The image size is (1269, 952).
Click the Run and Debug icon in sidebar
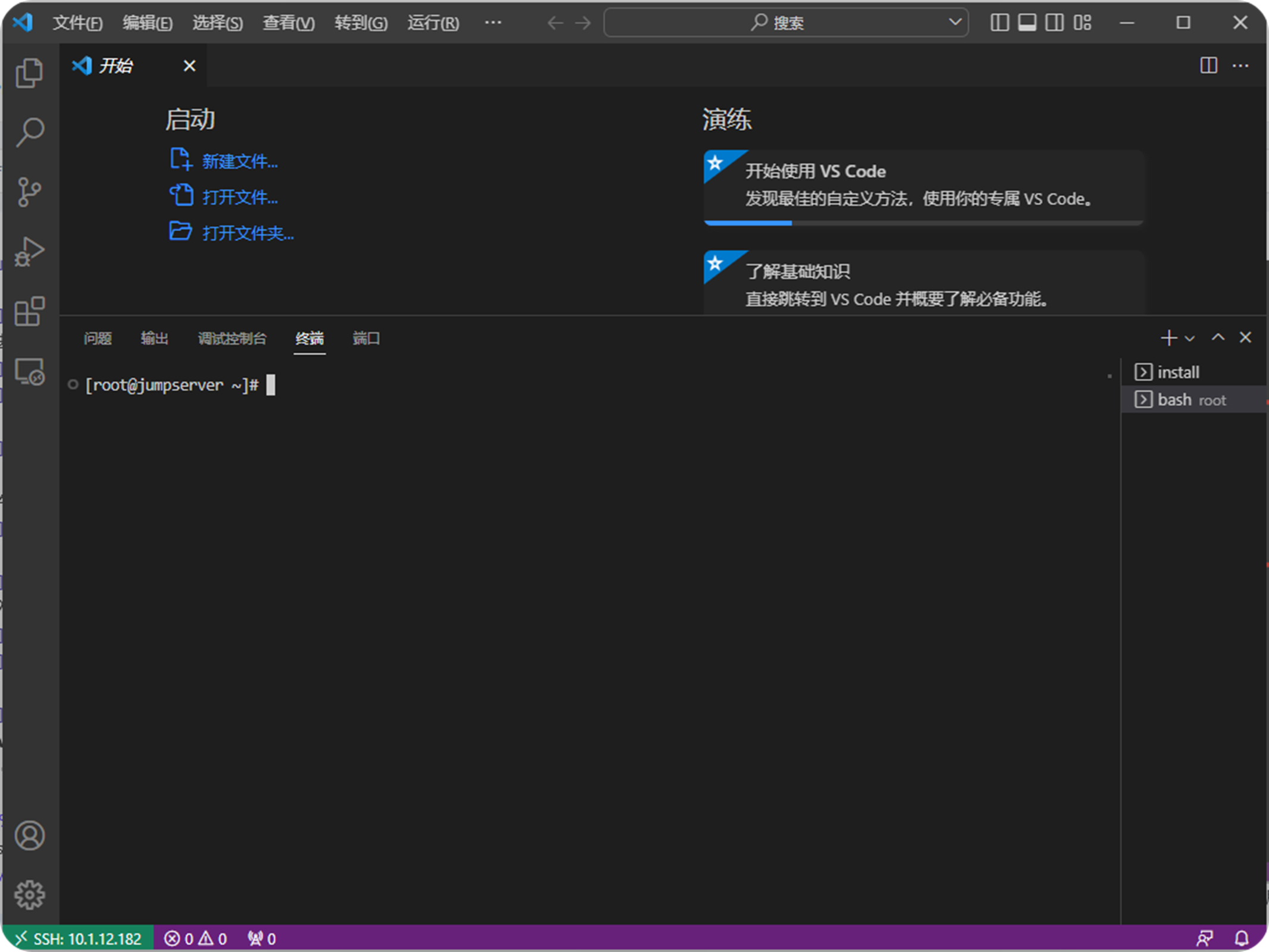click(29, 252)
